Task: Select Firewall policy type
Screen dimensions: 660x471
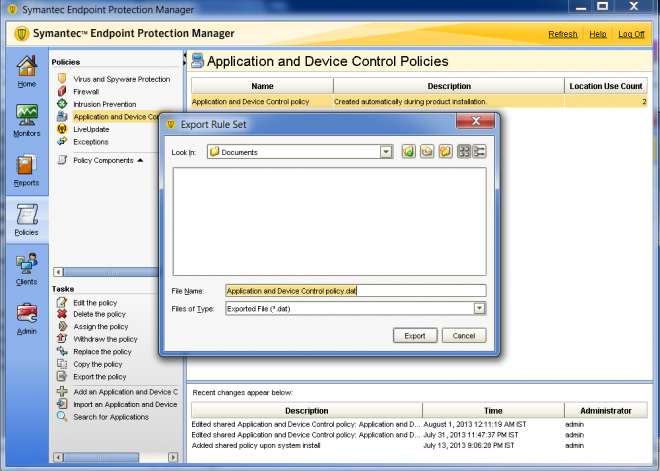Action: coord(86,92)
